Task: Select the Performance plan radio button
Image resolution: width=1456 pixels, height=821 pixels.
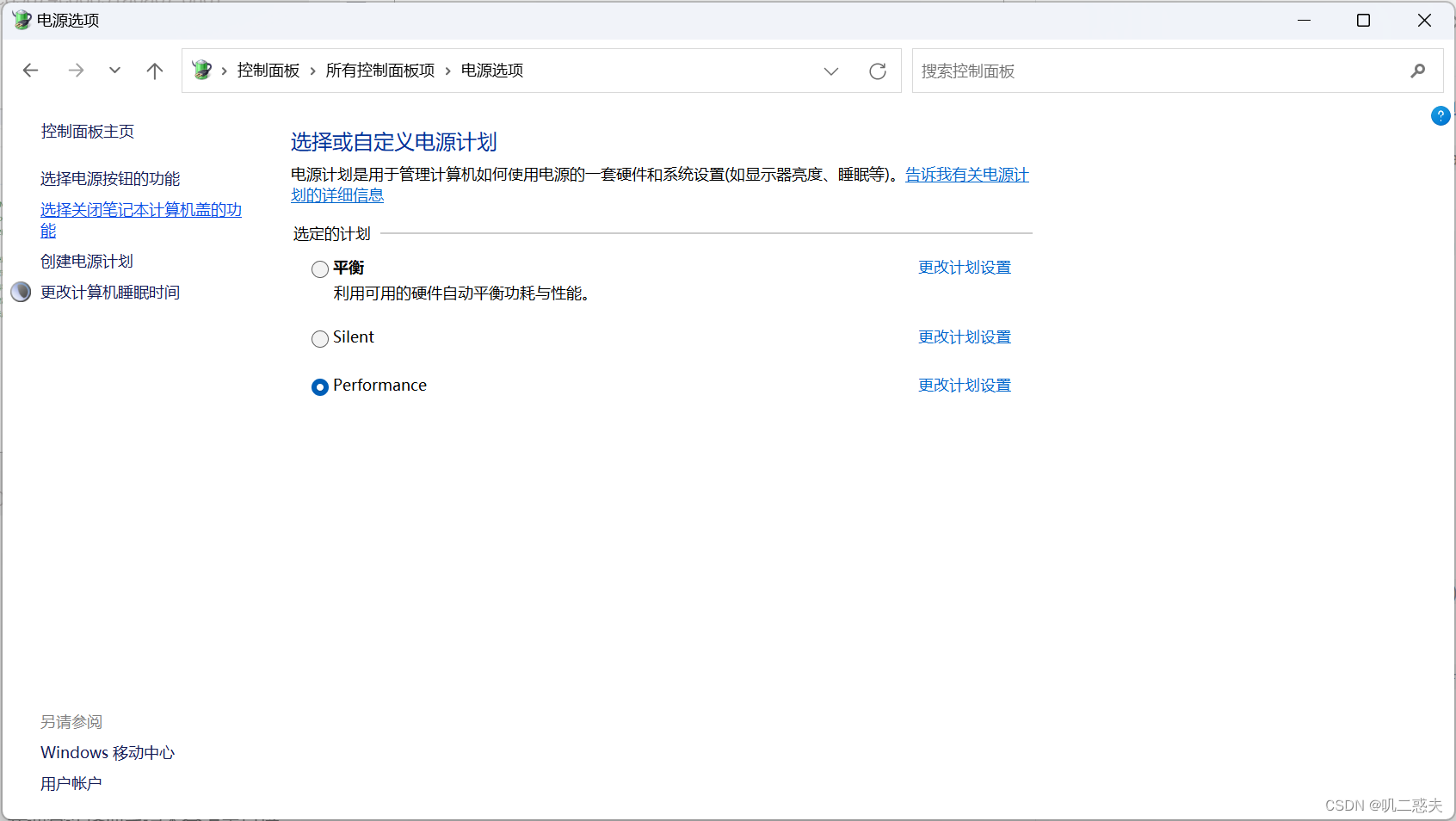Action: pos(320,387)
